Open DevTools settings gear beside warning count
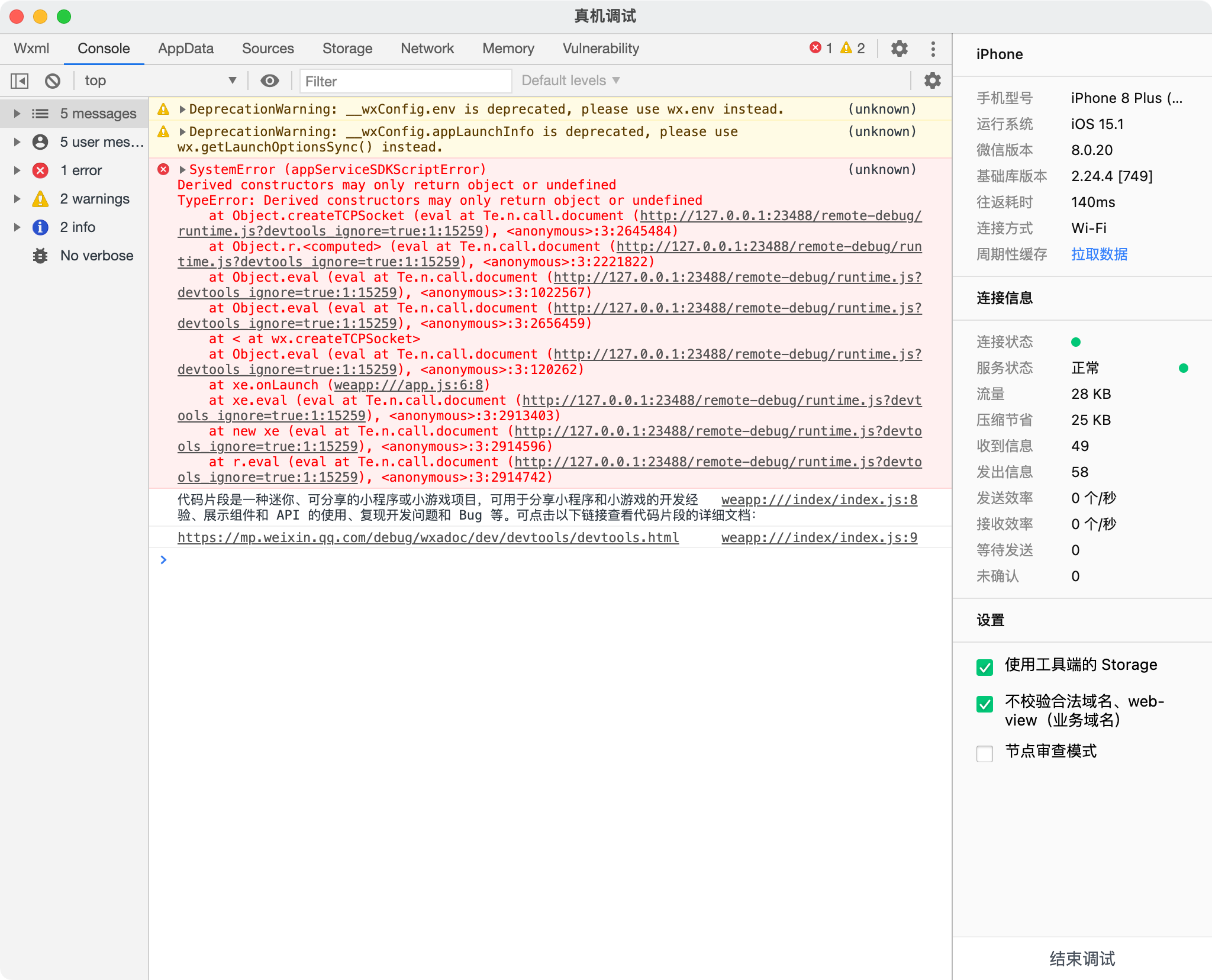Viewport: 1212px width, 980px height. (x=899, y=49)
